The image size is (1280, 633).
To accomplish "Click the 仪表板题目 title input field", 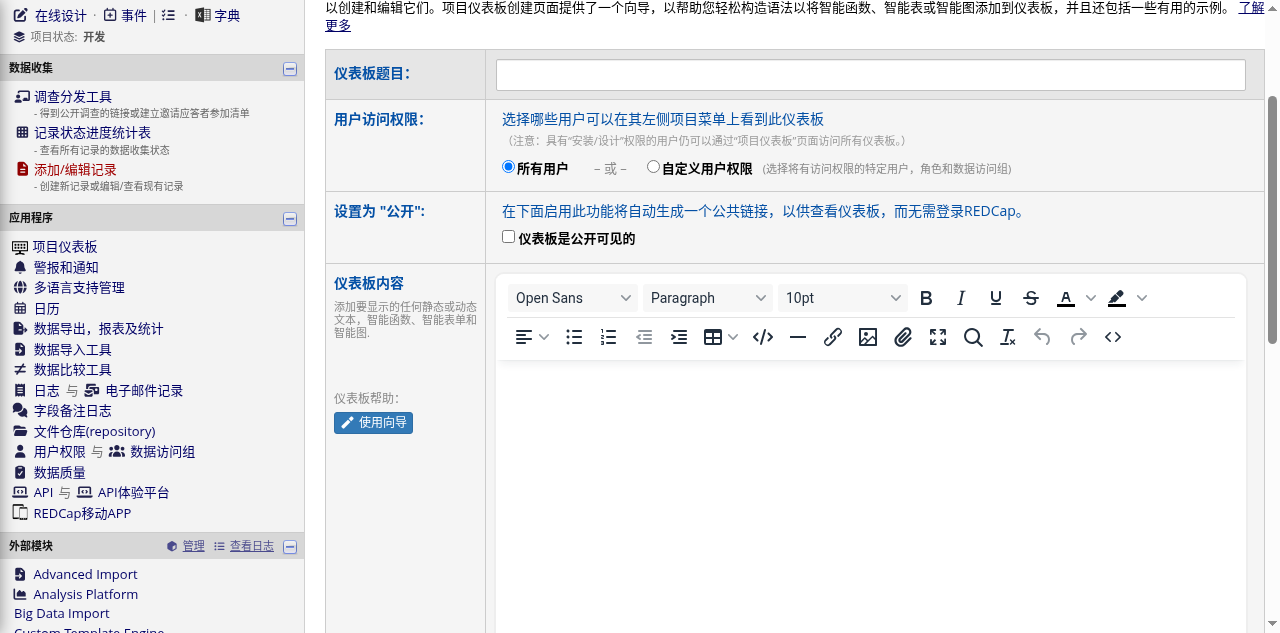I will coord(871,75).
